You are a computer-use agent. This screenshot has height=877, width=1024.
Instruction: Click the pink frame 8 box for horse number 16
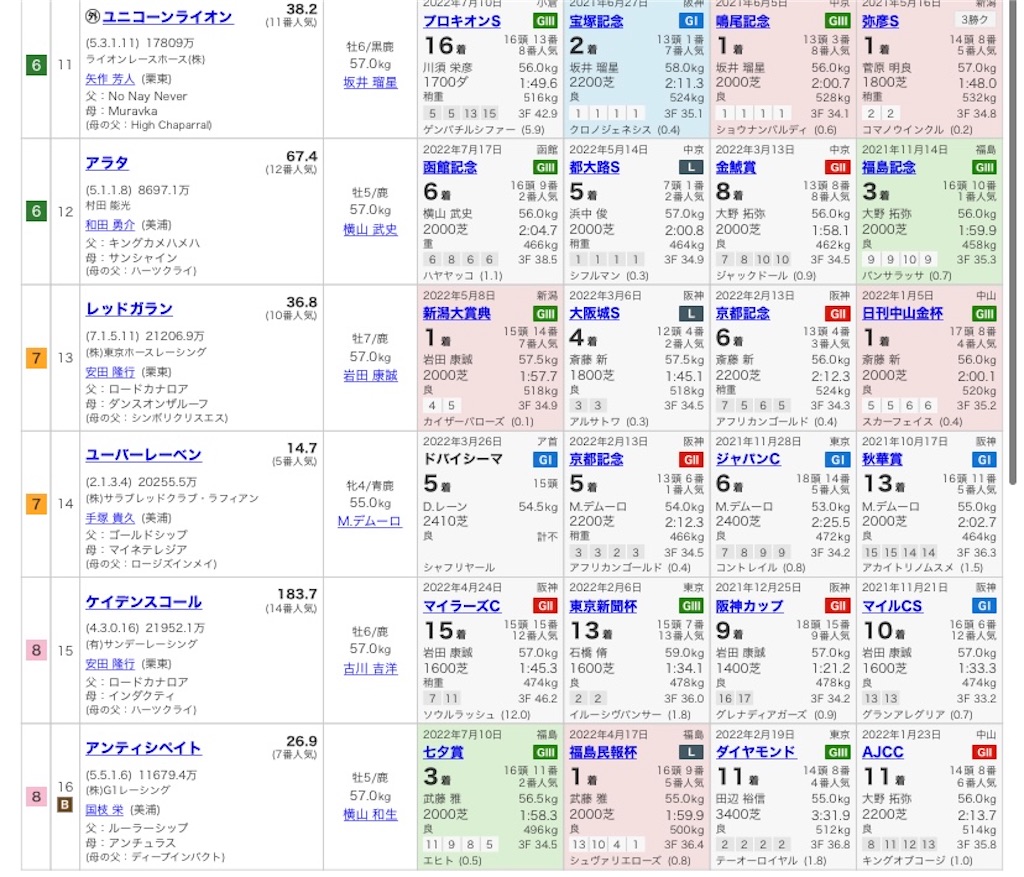click(36, 797)
